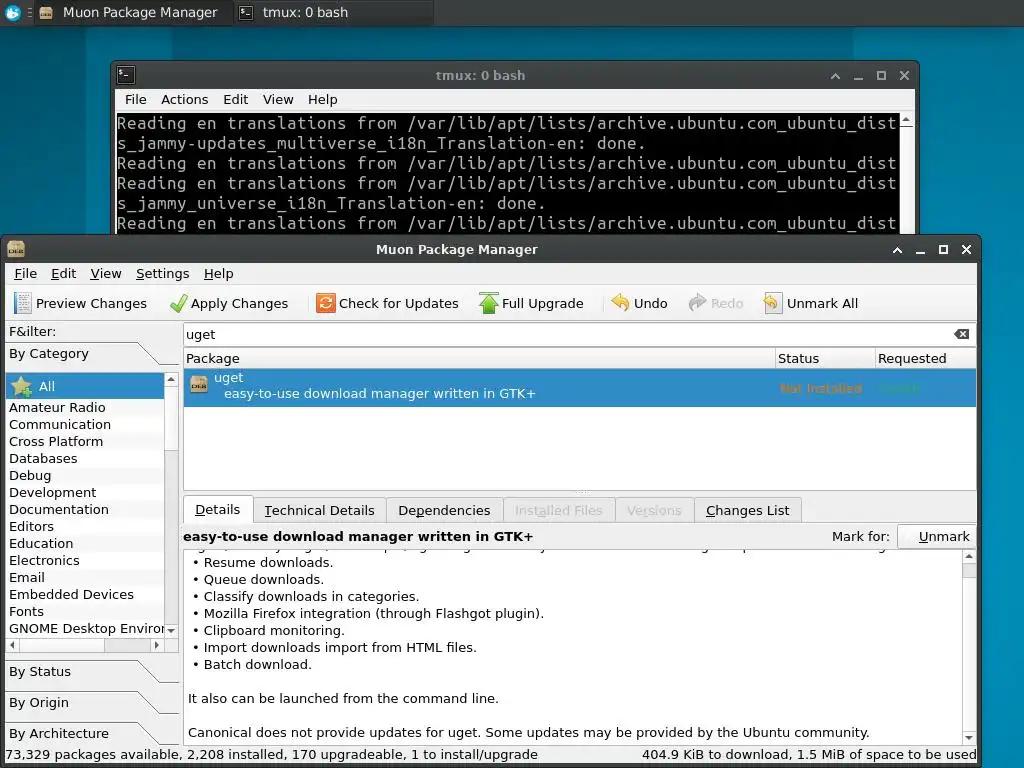The image size is (1024, 768).
Task: Sort the list by Requested column
Action: tap(925, 359)
